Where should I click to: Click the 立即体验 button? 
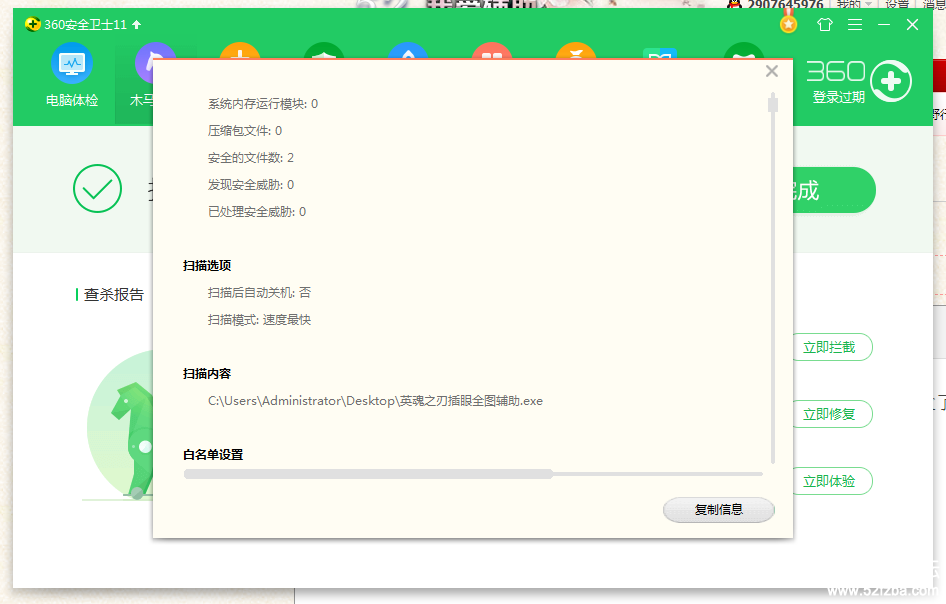coord(832,481)
